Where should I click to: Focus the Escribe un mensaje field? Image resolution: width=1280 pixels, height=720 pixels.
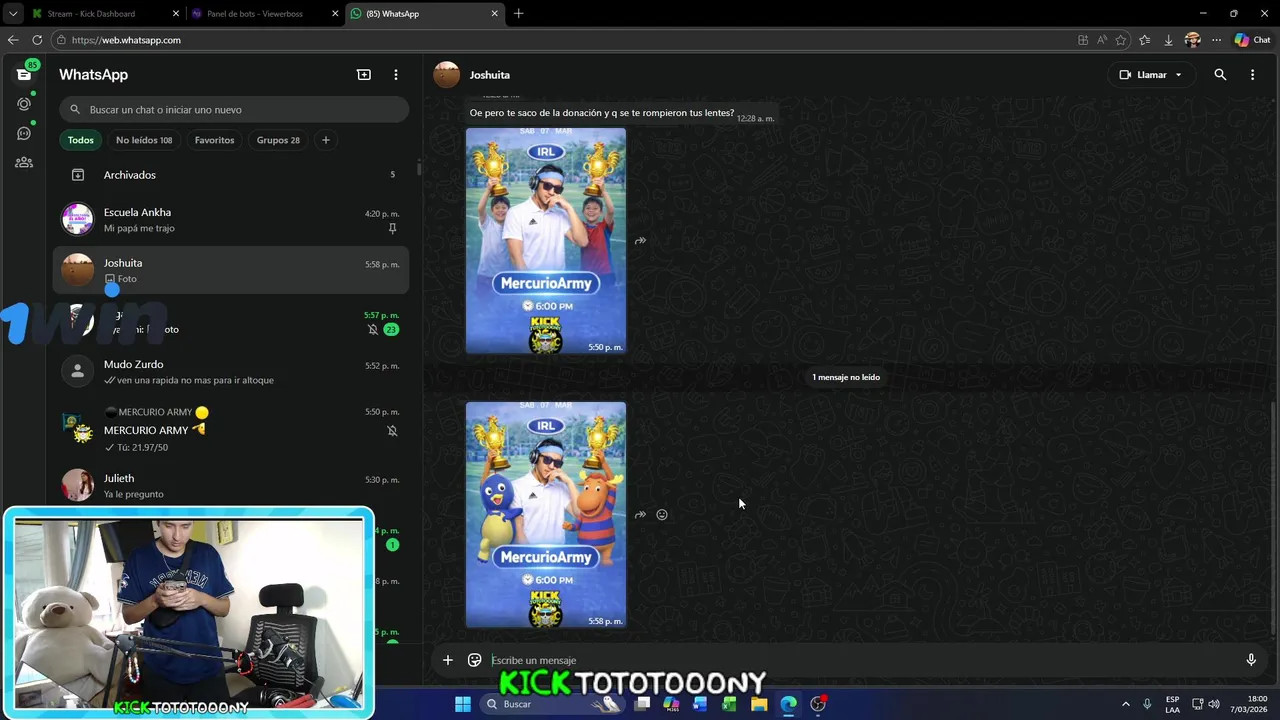(x=860, y=660)
